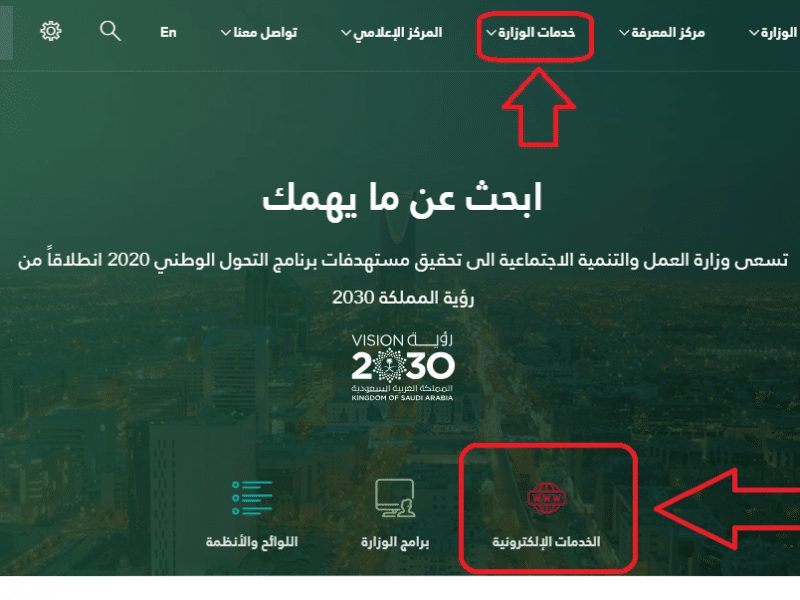Click the الخدمات الإلكترونية link

tap(546, 541)
